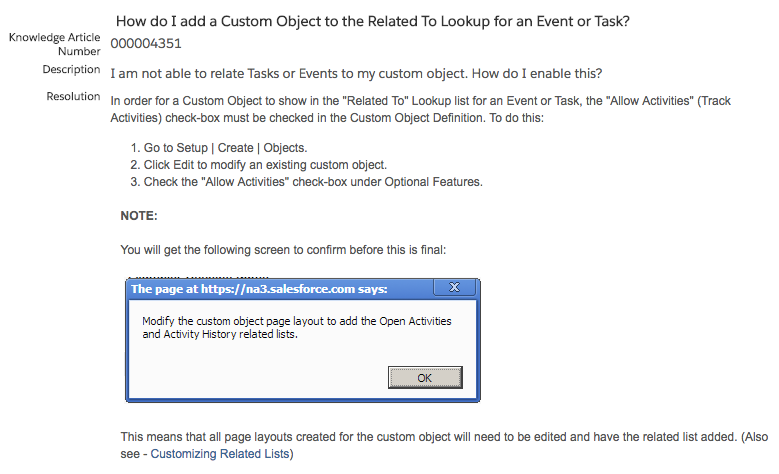The height and width of the screenshot is (474, 779).
Task: Click the OK button in dialog
Action: [x=425, y=378]
